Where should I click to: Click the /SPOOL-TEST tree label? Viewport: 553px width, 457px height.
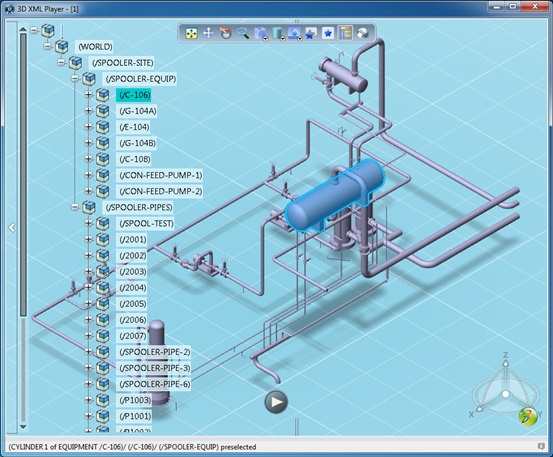(146, 223)
